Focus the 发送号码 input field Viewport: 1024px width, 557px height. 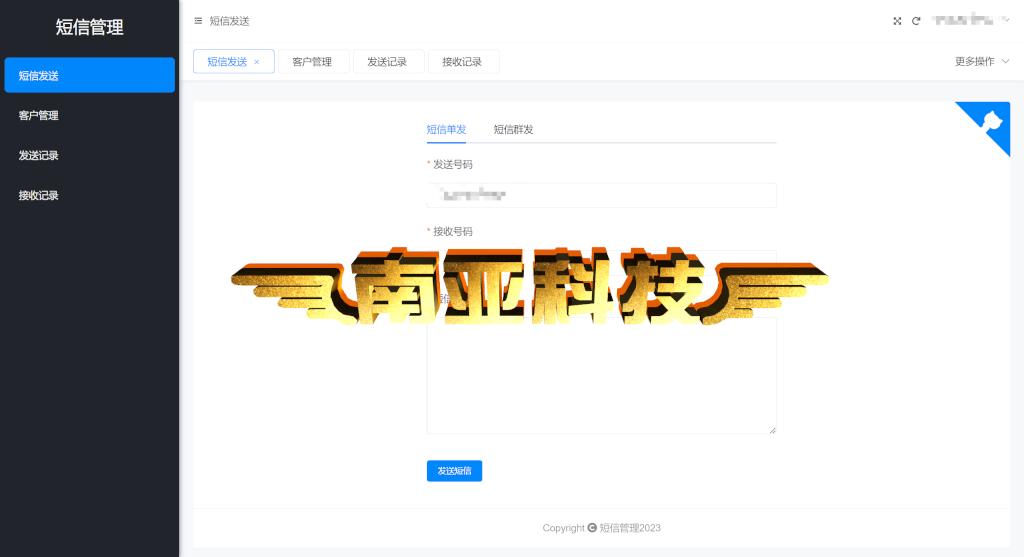601,195
